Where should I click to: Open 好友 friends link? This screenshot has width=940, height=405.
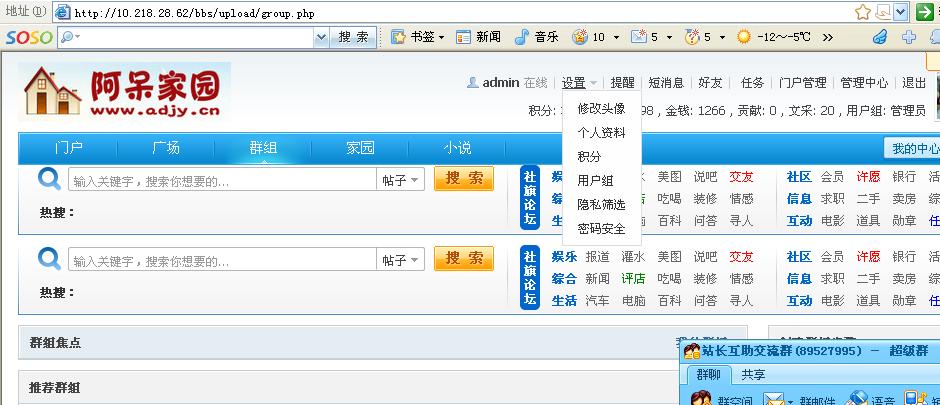click(x=710, y=83)
